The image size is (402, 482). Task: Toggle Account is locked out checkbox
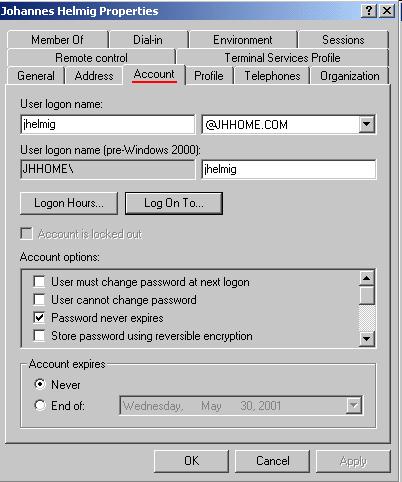[26, 234]
